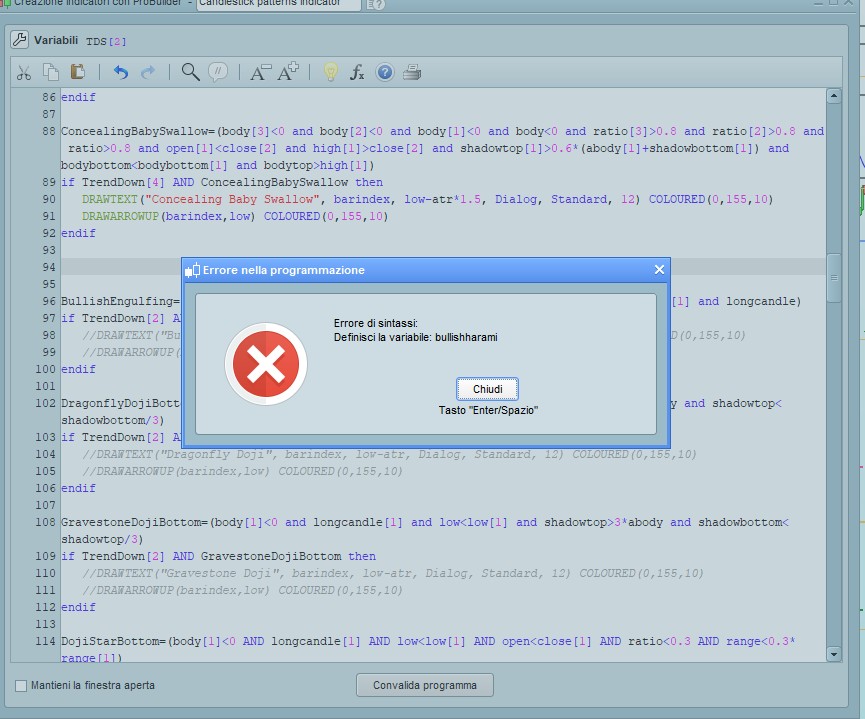Click the indicator name field 'Candlestick patterns indicator'
Screen dimensions: 865x719
[277, 4]
